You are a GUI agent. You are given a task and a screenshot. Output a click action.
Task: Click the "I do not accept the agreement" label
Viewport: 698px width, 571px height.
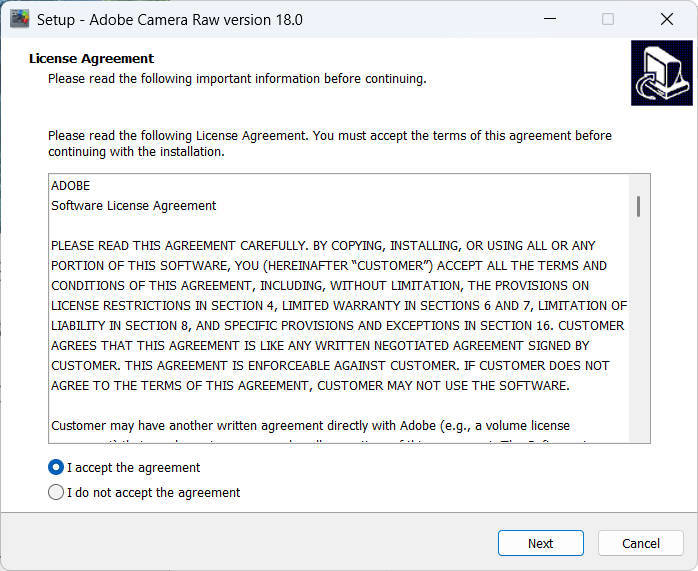[153, 492]
